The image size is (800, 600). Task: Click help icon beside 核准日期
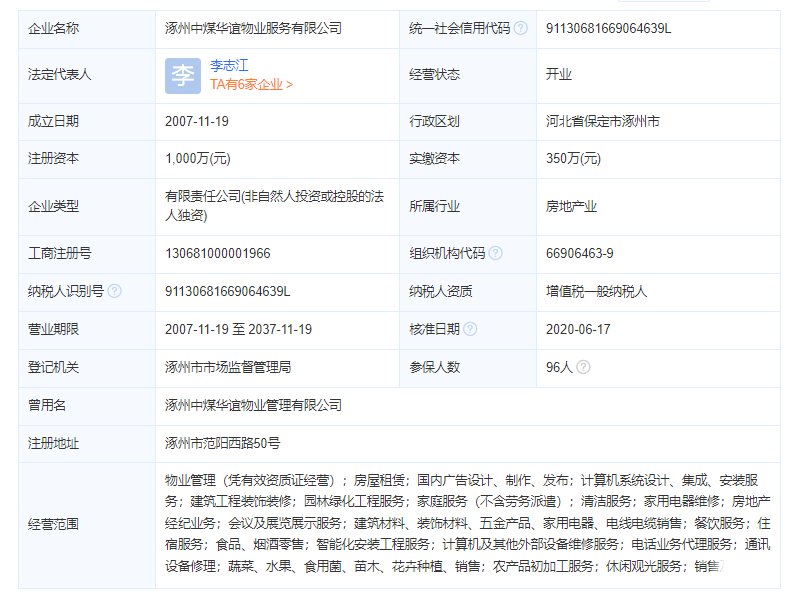pyautogui.click(x=470, y=329)
